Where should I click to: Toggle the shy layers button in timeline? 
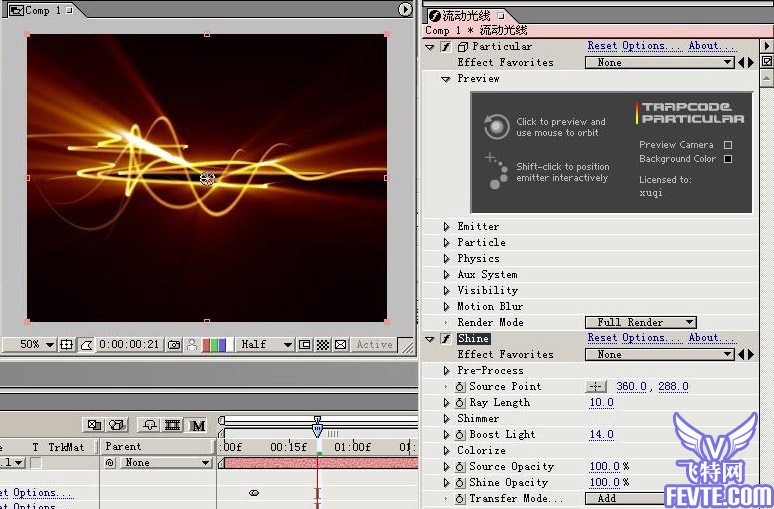(150, 425)
